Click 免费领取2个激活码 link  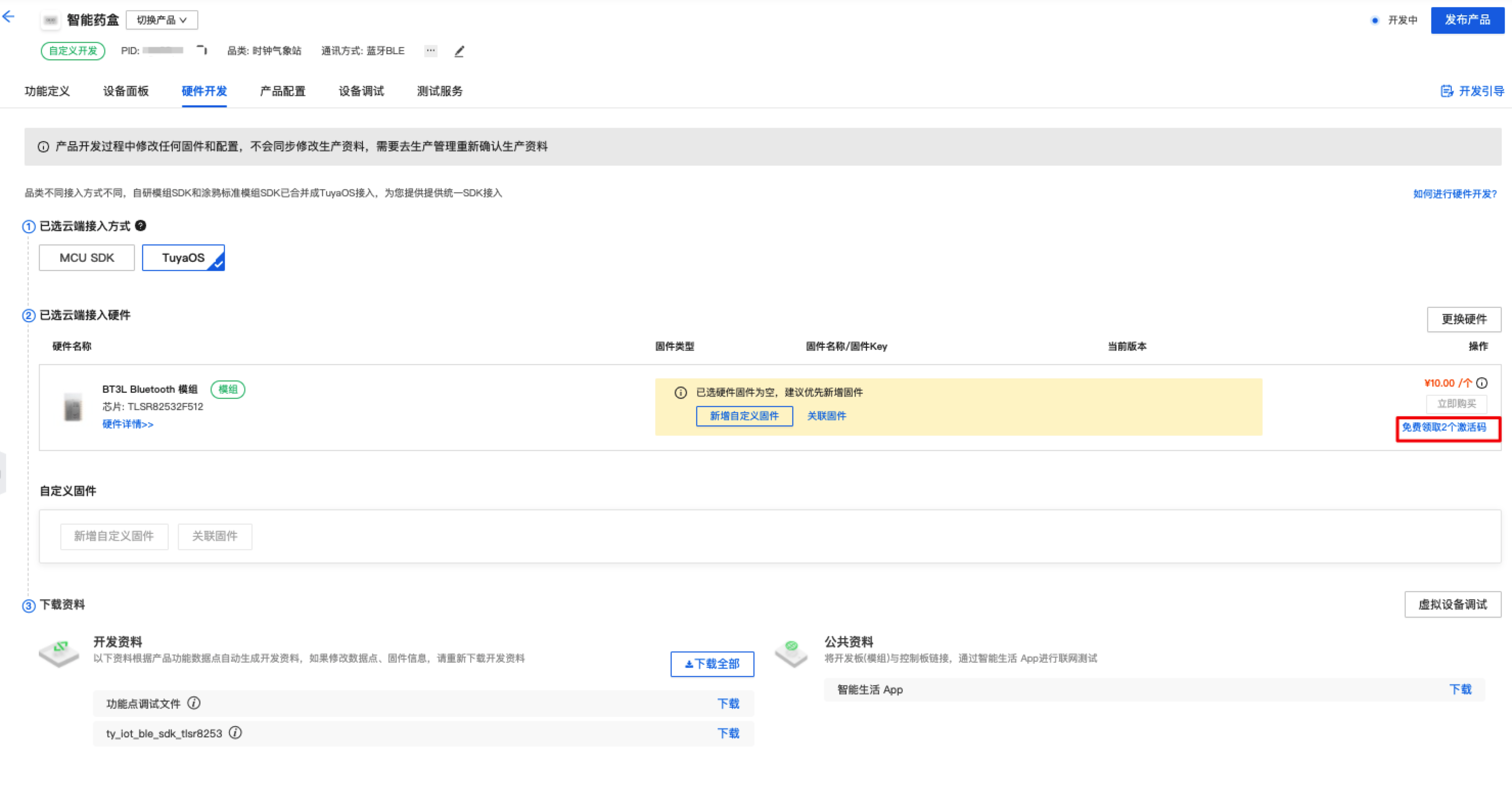click(1444, 427)
